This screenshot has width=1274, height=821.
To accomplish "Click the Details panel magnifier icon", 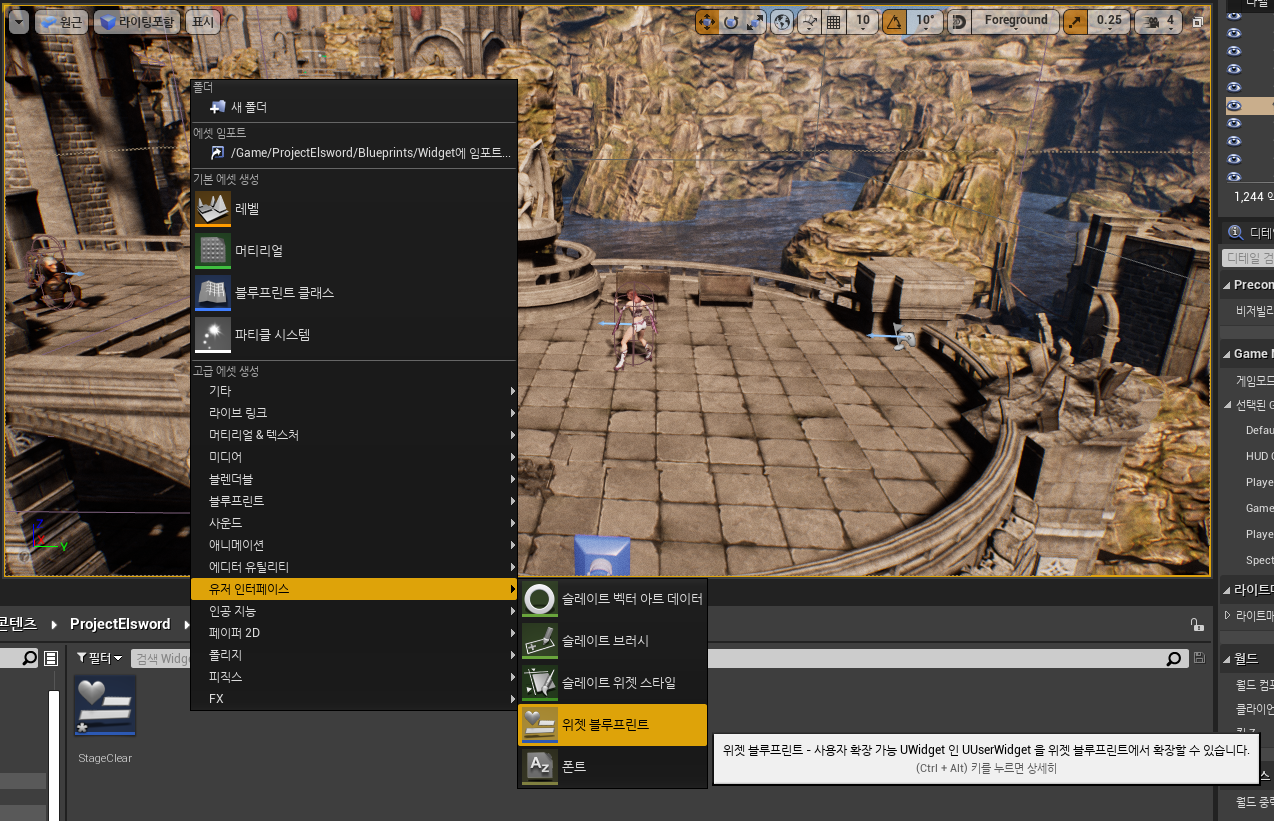I will pyautogui.click(x=1236, y=233).
